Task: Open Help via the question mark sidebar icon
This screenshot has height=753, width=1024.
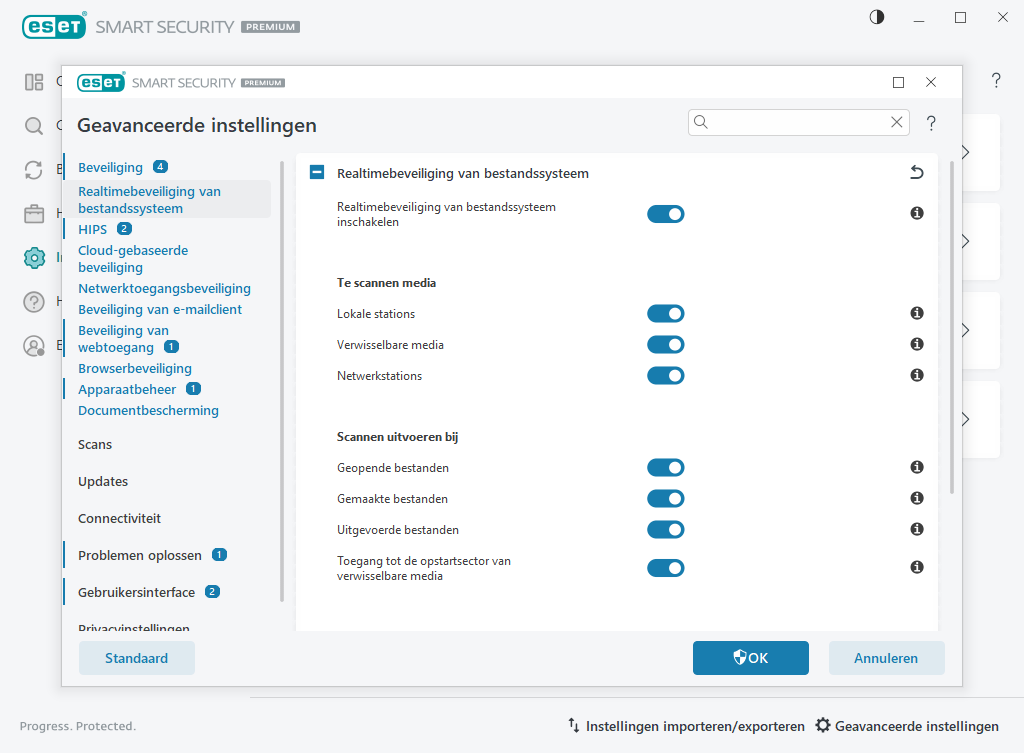Action: tap(34, 301)
